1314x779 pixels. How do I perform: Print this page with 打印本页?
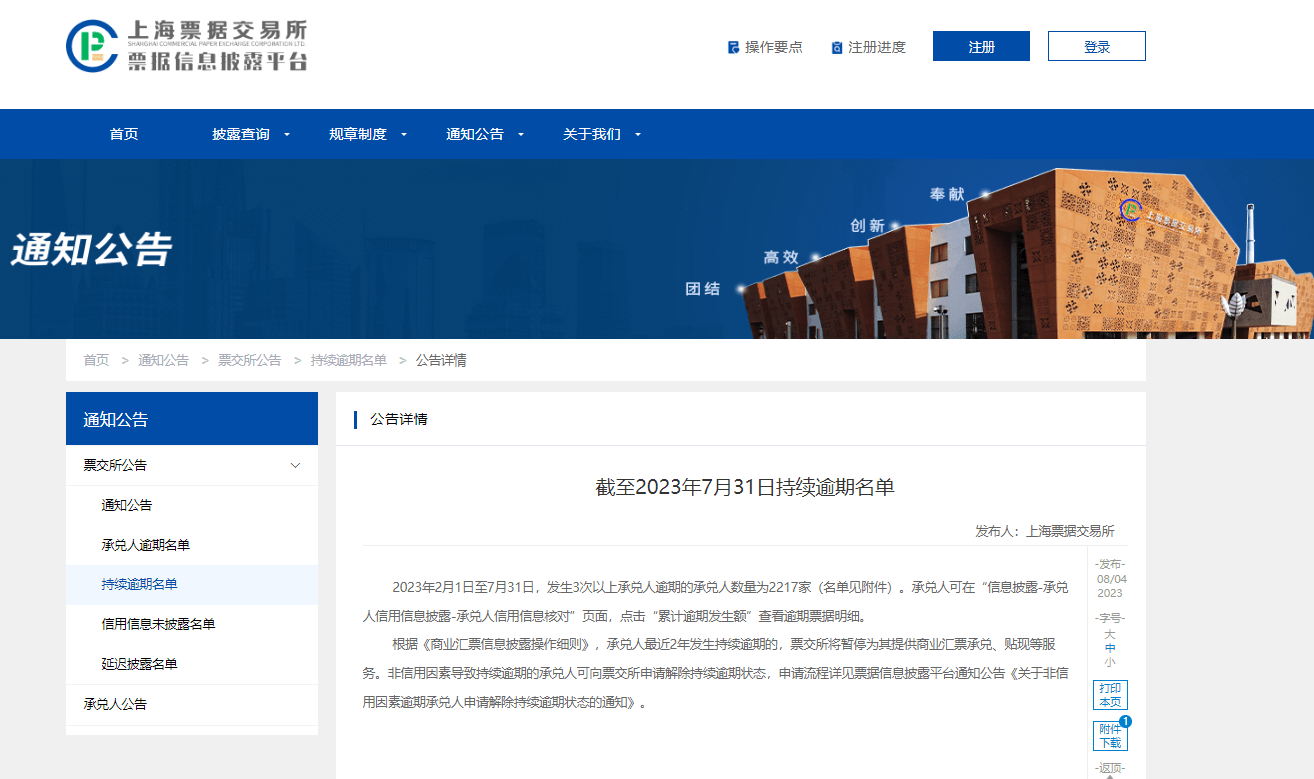pos(1110,695)
